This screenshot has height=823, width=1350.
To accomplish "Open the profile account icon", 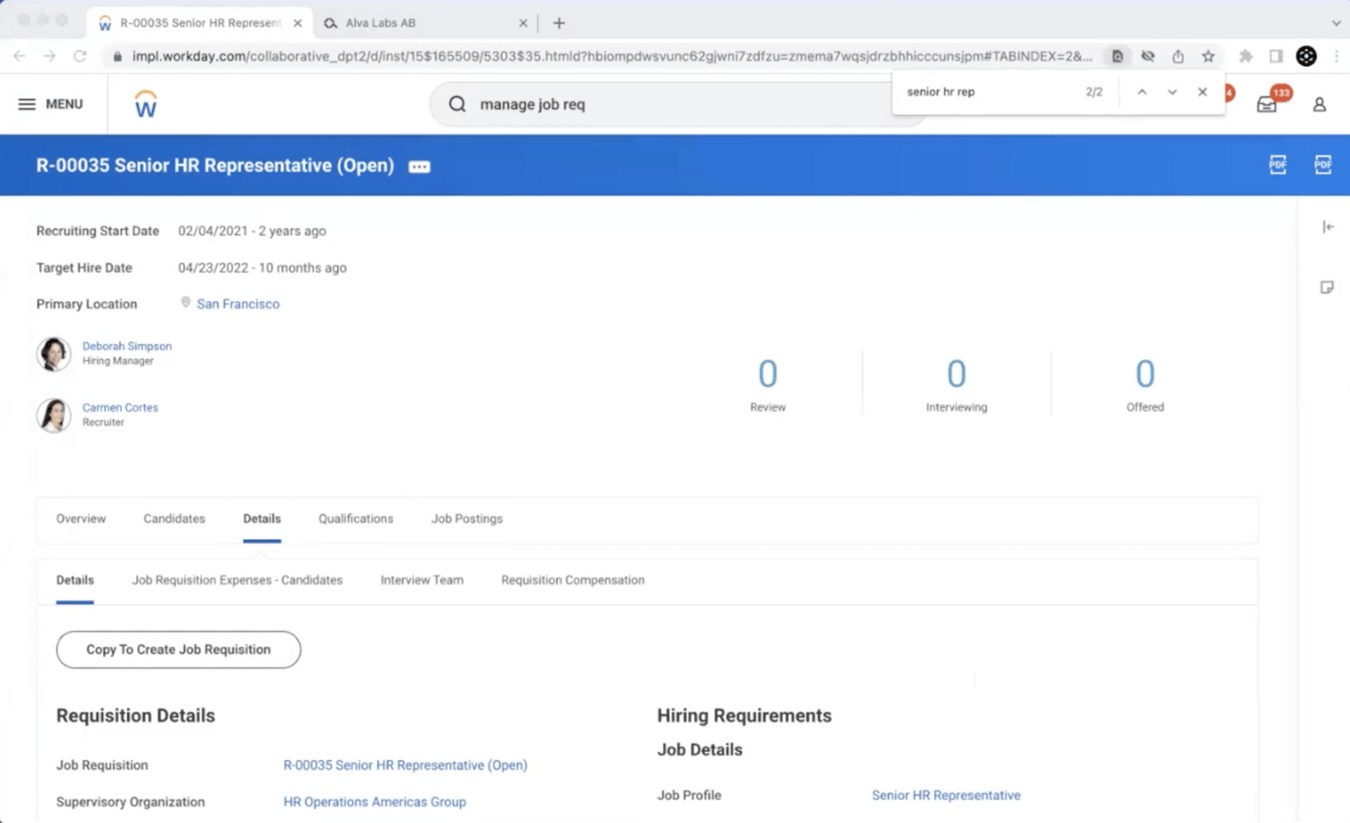I will tap(1319, 104).
